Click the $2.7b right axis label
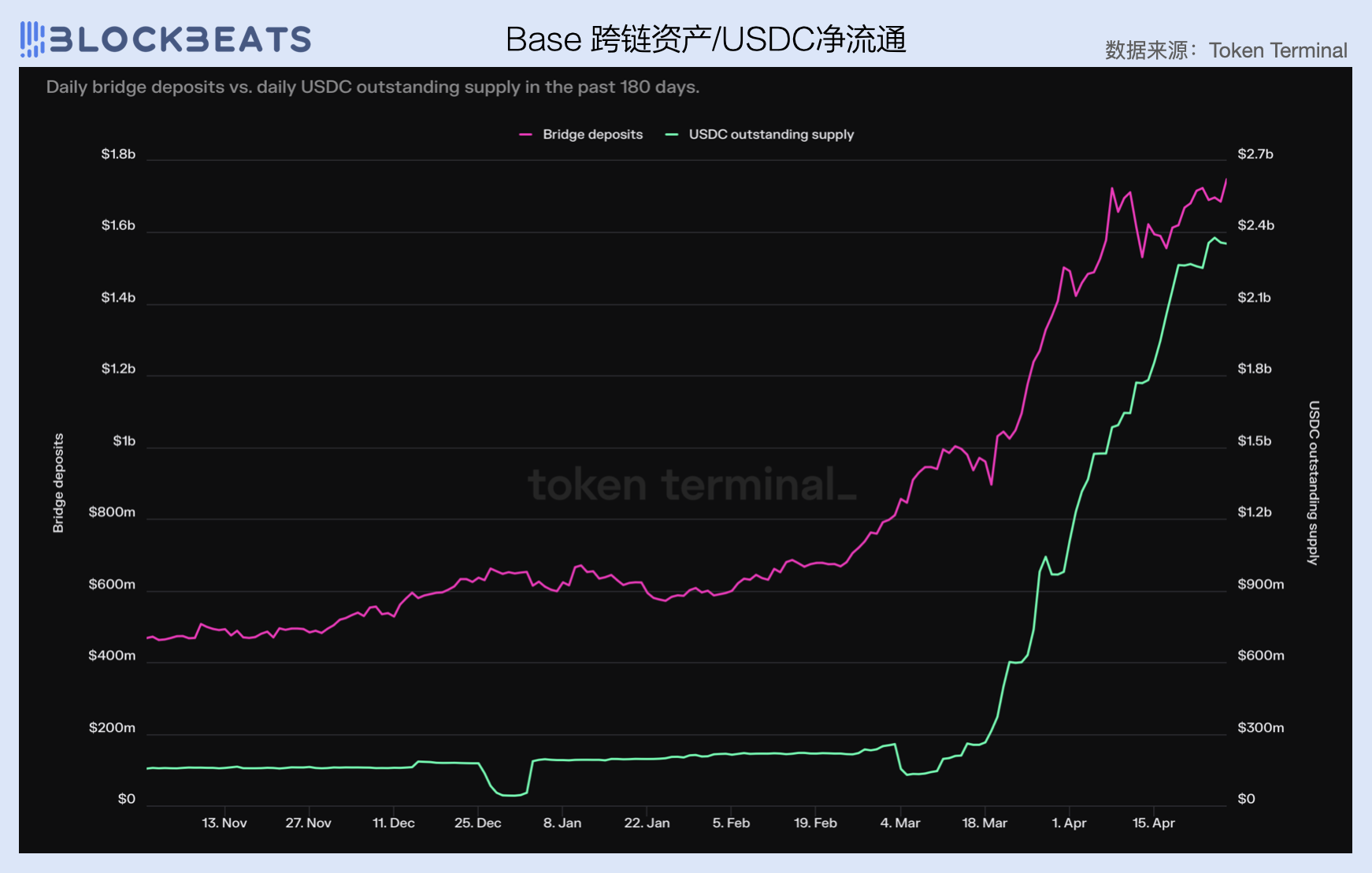The height and width of the screenshot is (873, 1372). [1255, 154]
